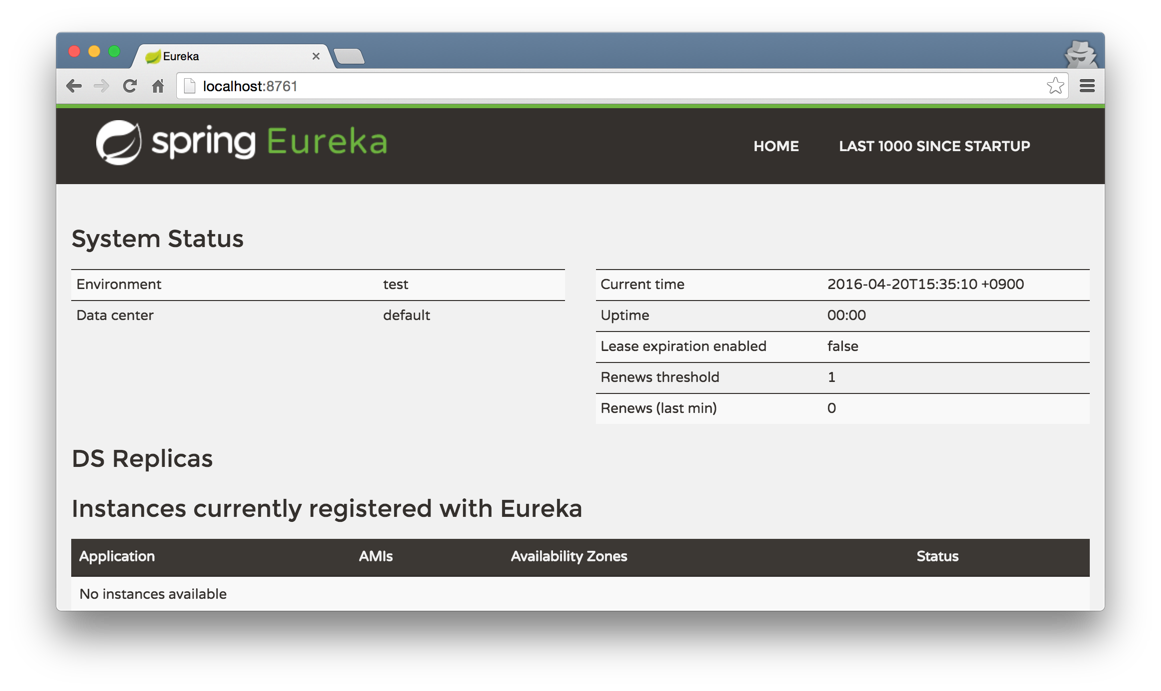This screenshot has height=691, width=1161.
Task: Click the DS Replicas heading
Action: point(142,459)
